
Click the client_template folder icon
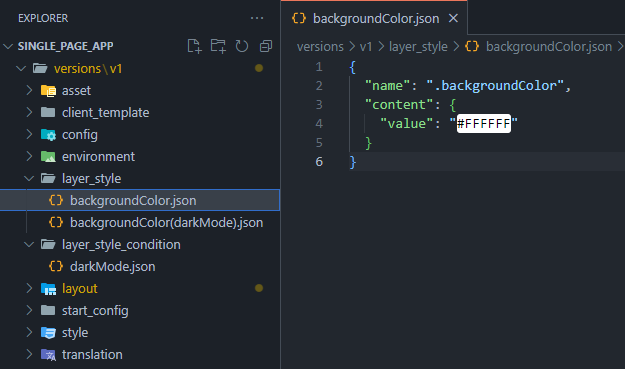pos(48,112)
